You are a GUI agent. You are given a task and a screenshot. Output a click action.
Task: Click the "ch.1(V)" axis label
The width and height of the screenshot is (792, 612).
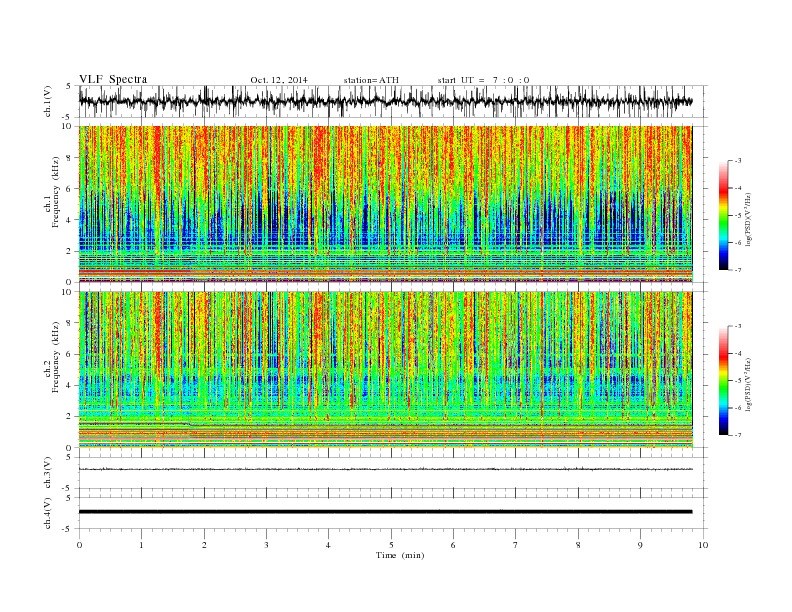48,101
